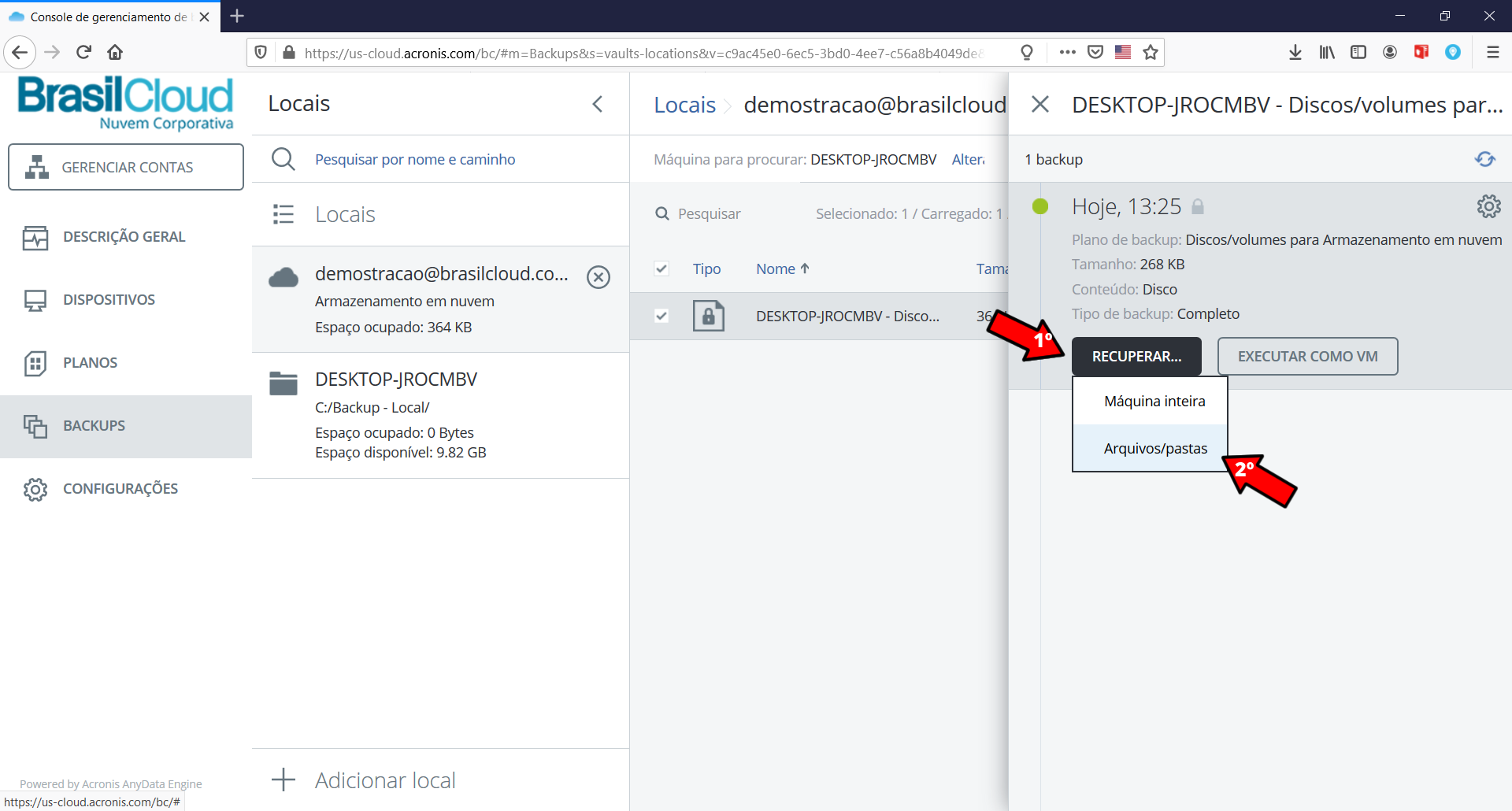Image resolution: width=1512 pixels, height=811 pixels.
Task: Click the reader lightbulb icon in address bar
Action: 1027,53
